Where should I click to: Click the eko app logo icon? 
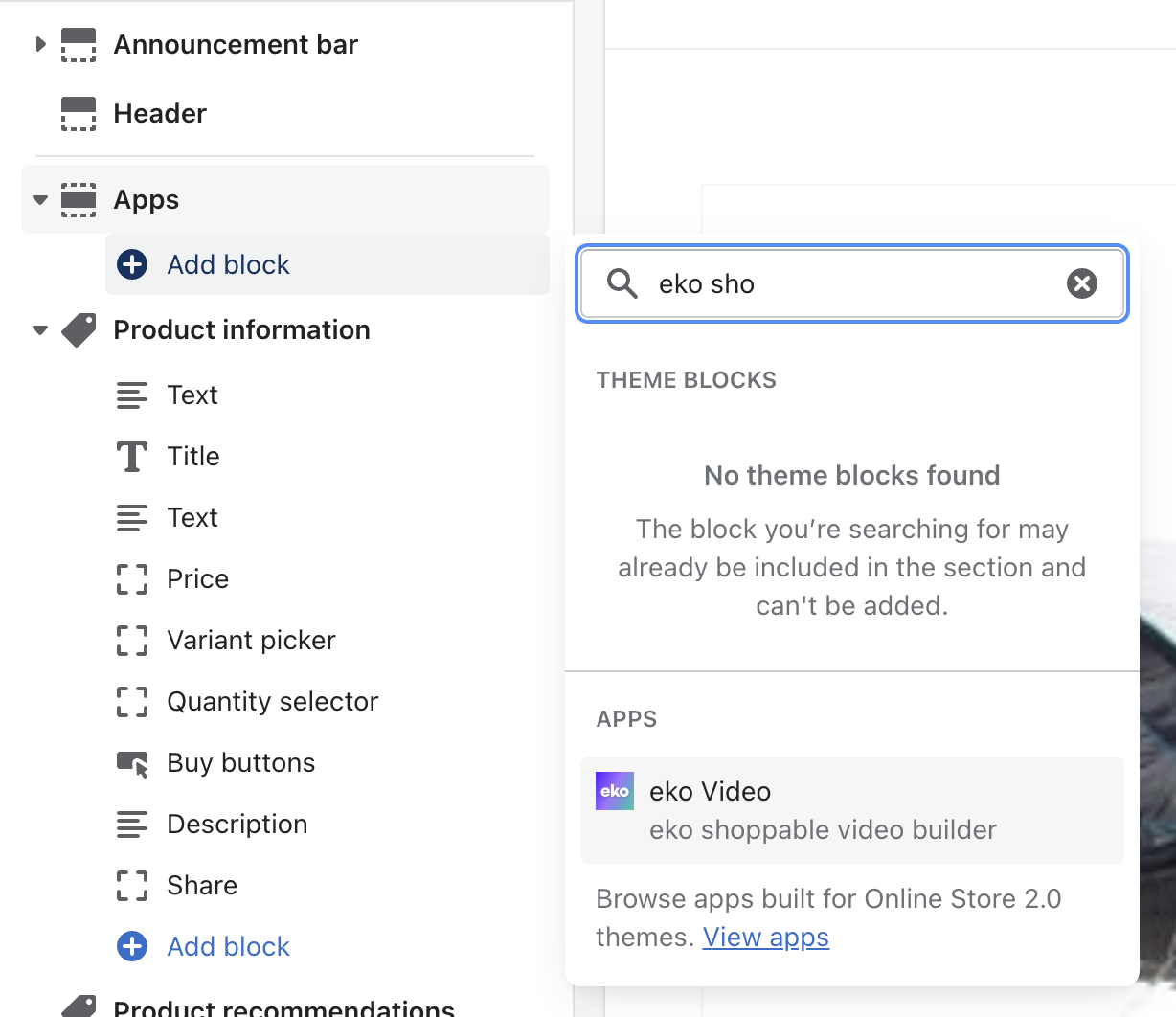(x=614, y=791)
